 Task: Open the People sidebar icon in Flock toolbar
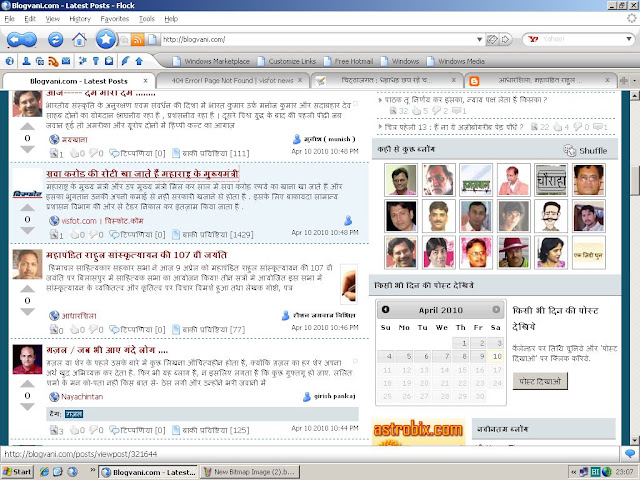tap(26, 61)
